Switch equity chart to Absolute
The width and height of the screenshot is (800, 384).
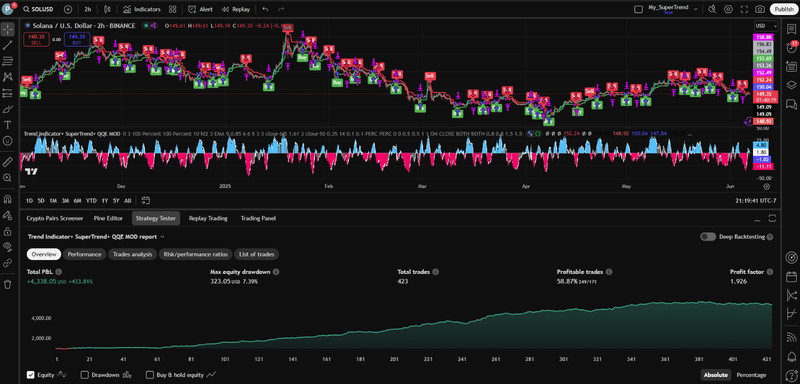pos(715,375)
